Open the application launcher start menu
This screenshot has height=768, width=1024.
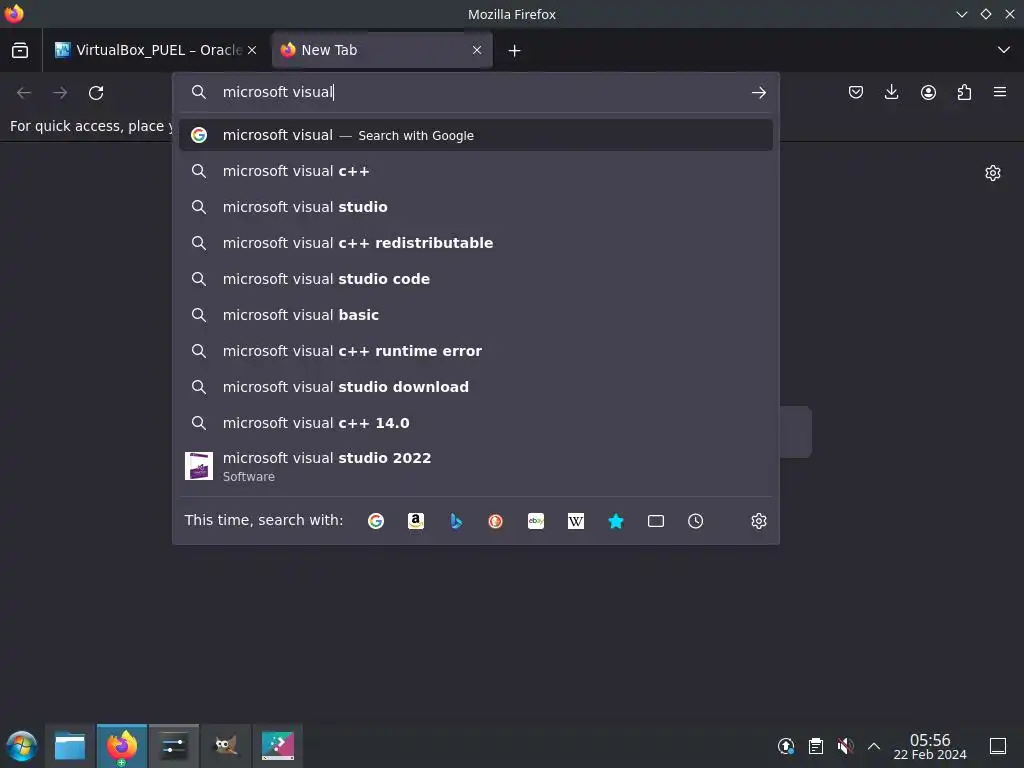(x=22, y=746)
